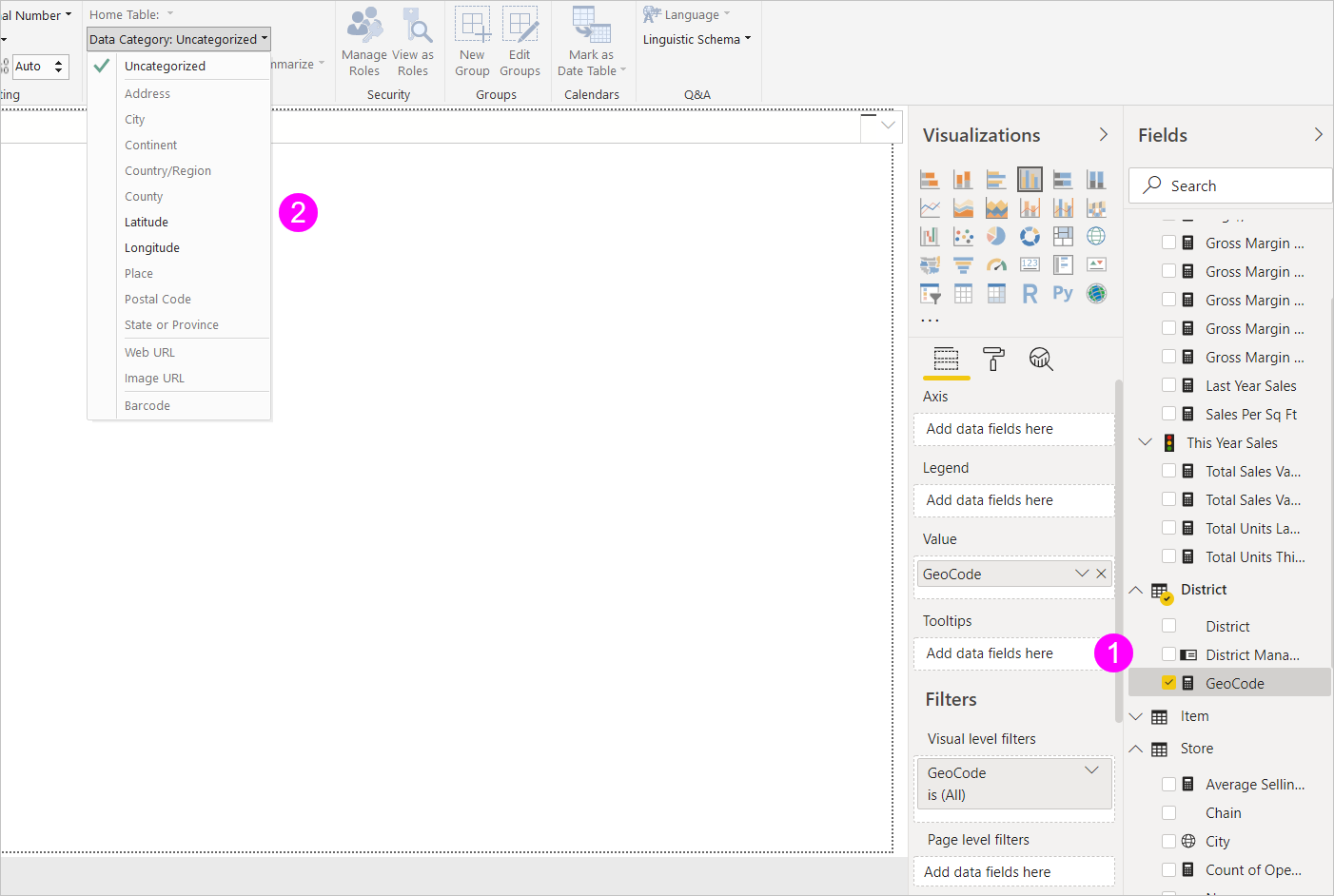This screenshot has width=1334, height=896.
Task: Insert the Python visual
Action: [1063, 293]
